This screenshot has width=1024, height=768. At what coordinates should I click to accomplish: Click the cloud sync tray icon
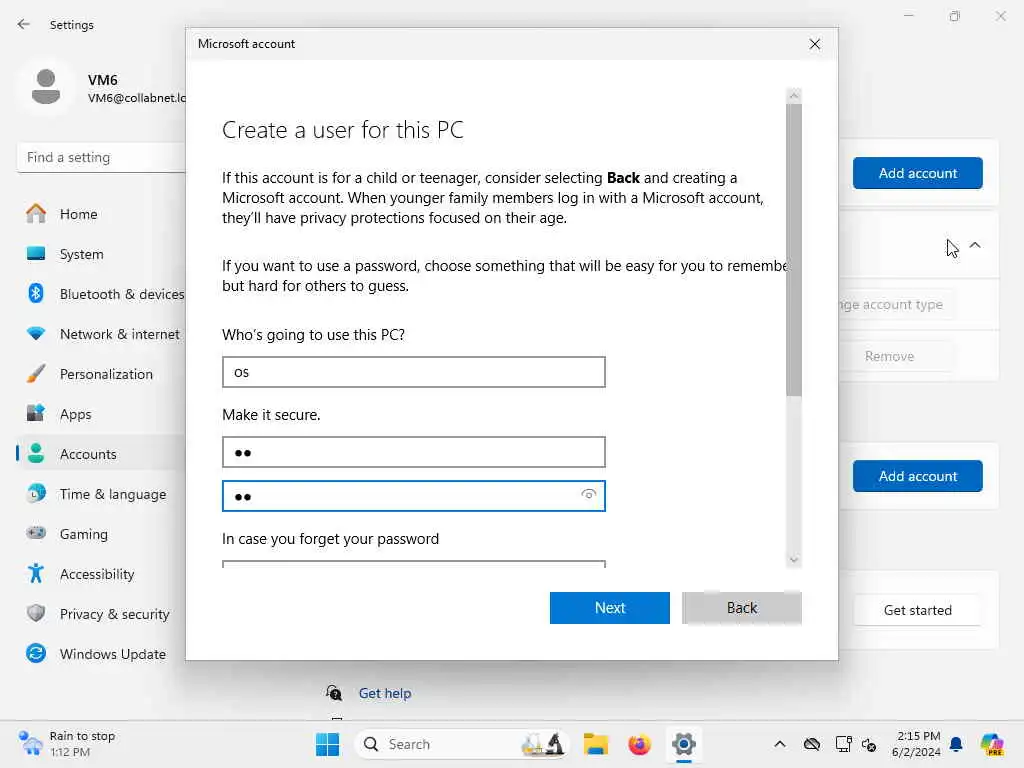[812, 744]
